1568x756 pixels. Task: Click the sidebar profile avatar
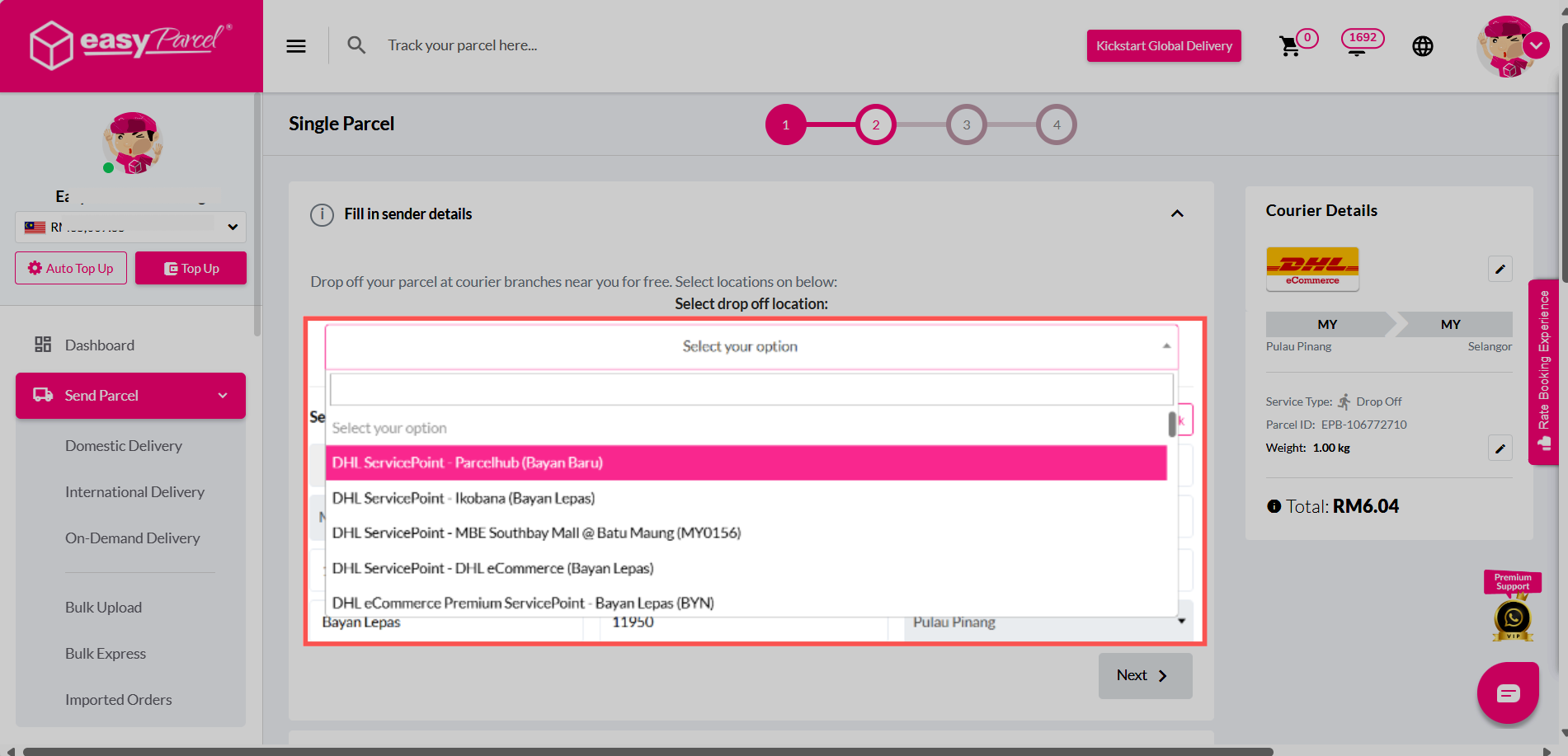click(133, 143)
